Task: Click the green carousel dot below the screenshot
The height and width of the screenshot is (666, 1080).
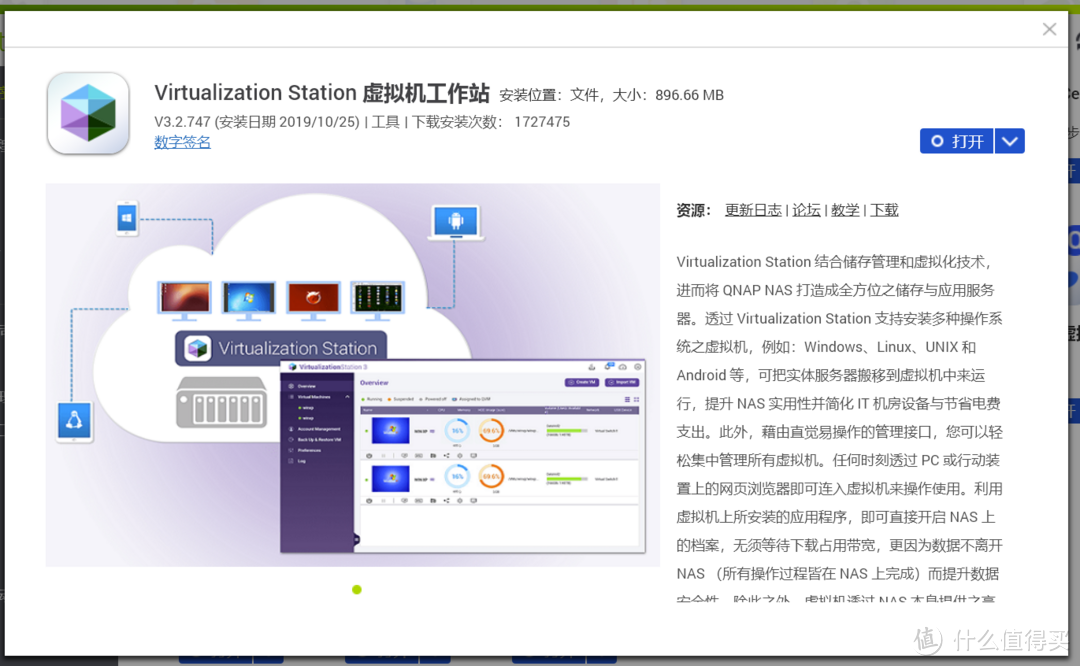Action: click(357, 590)
